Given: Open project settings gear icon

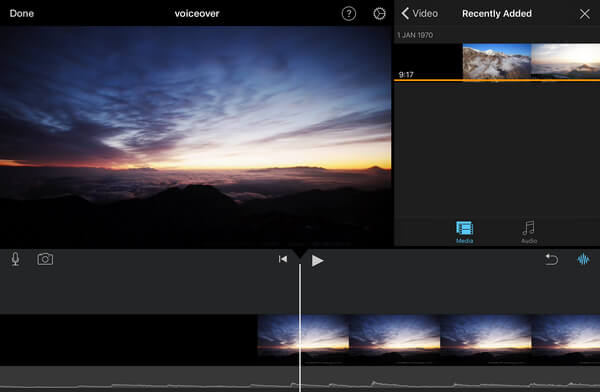Looking at the screenshot, I should [379, 14].
